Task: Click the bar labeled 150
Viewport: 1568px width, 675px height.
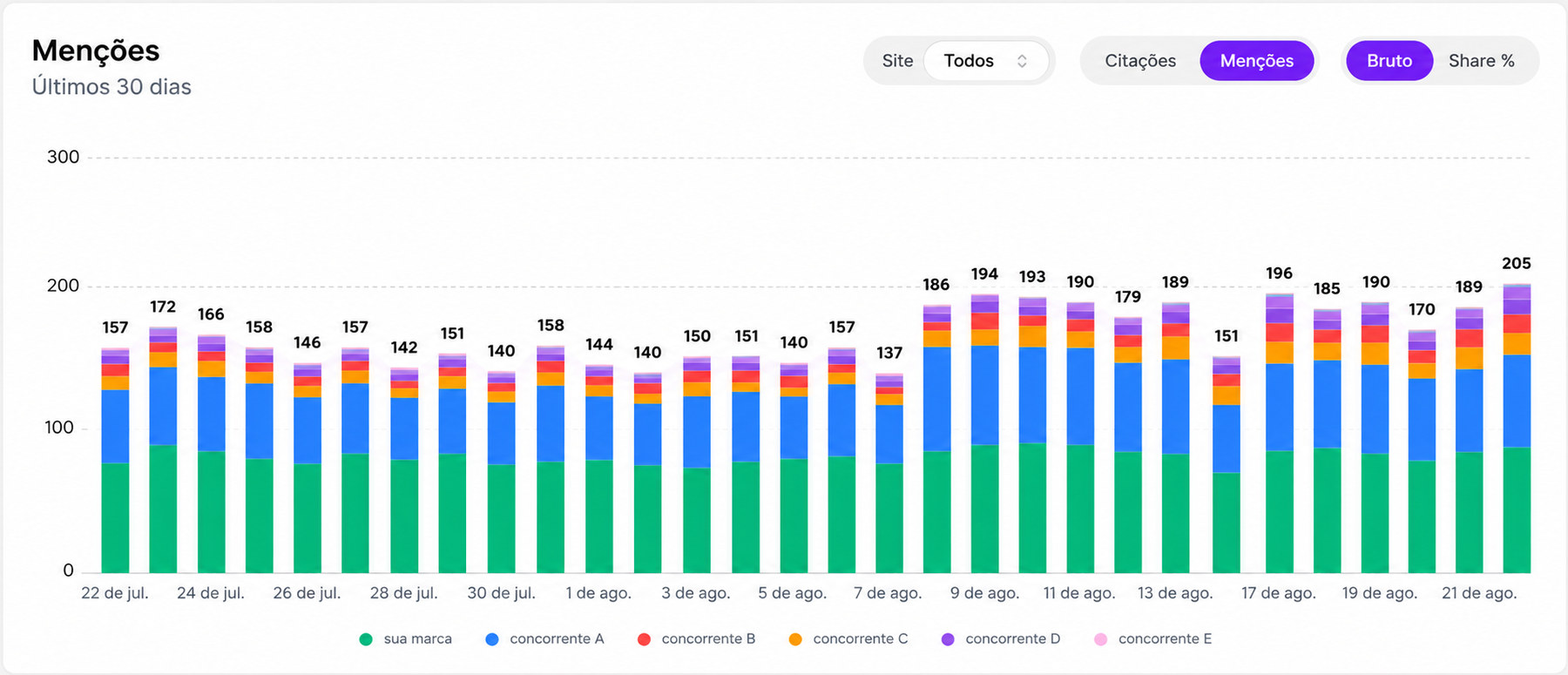Action: 697,464
